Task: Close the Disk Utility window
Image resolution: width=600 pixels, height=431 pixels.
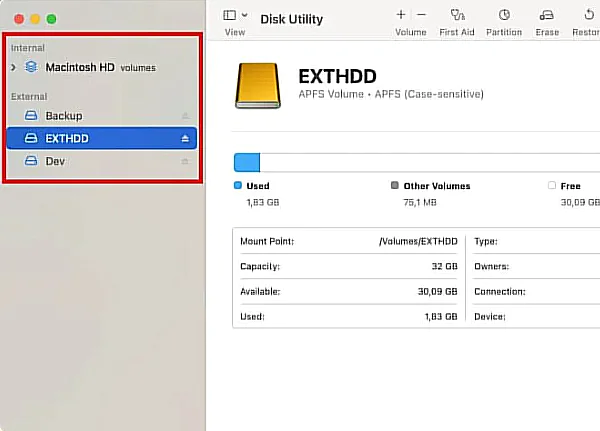Action: 19,19
